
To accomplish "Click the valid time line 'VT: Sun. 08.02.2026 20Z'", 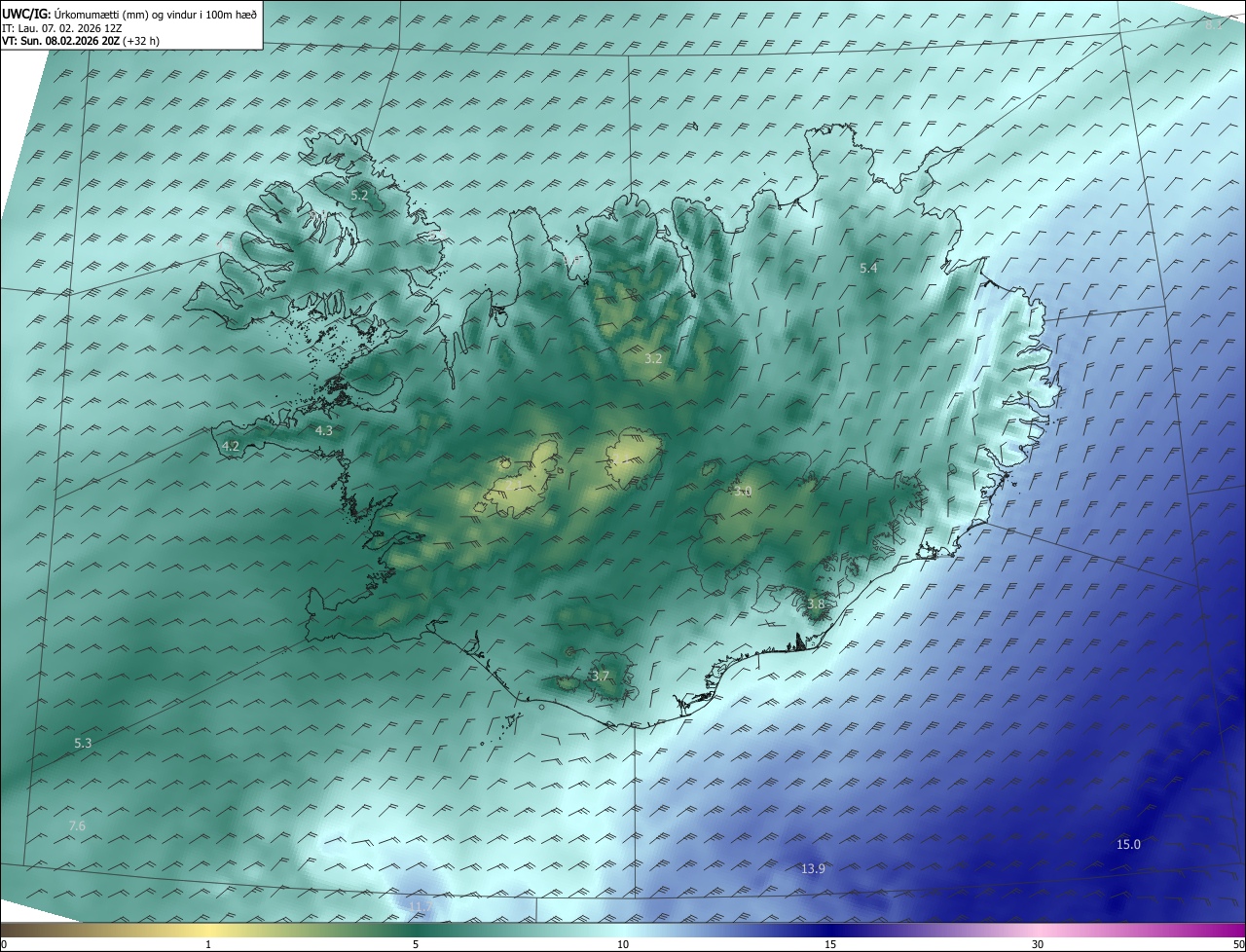I will tap(59, 41).
